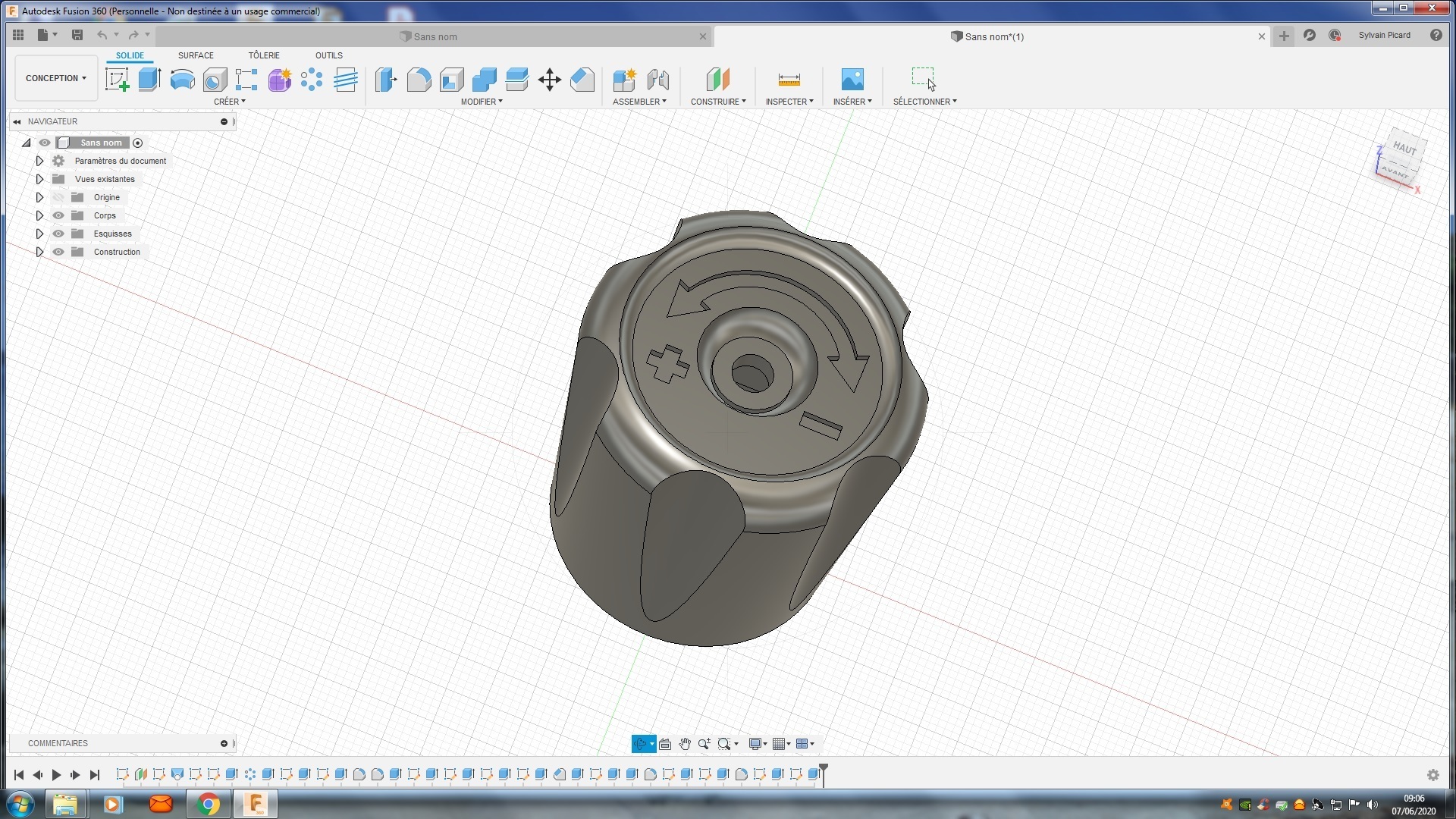Click the Fillet tool in Modifier group
This screenshot has width=1456, height=819.
pos(419,80)
